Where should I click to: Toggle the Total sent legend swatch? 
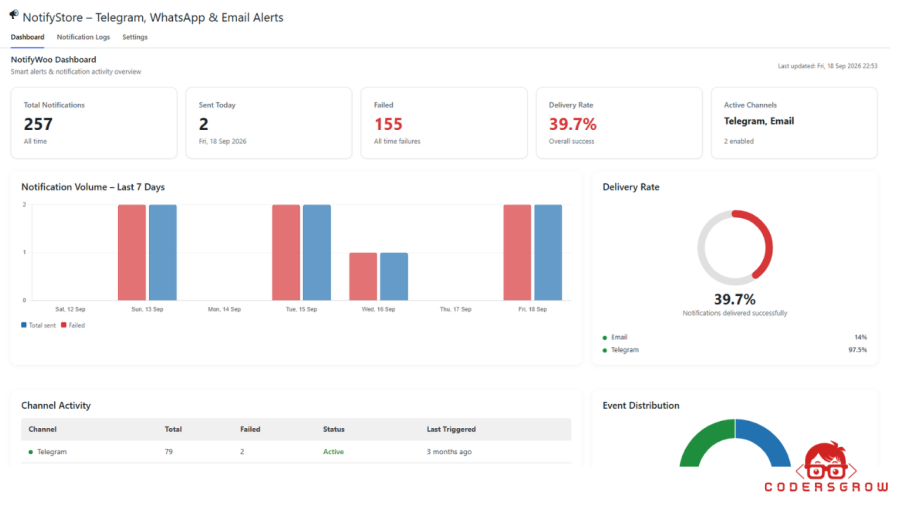point(24,325)
